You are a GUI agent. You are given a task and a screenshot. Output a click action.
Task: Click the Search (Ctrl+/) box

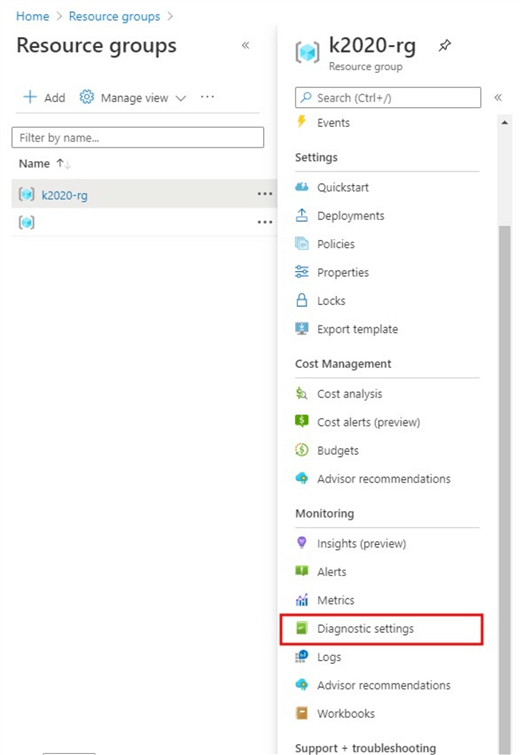388,98
